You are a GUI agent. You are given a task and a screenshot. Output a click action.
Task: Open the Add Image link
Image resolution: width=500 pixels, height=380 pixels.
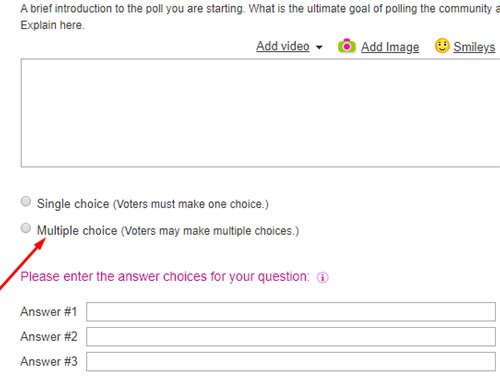(x=390, y=47)
